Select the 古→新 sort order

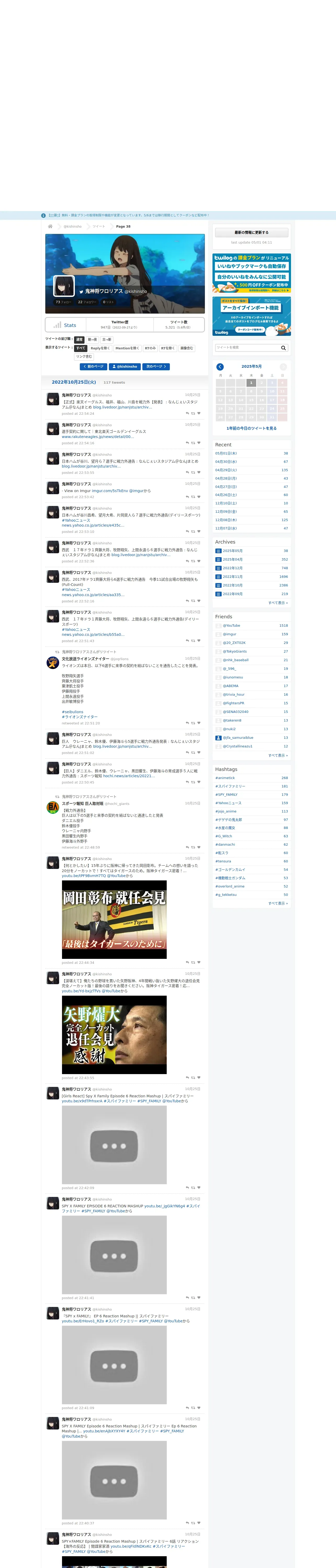point(107,340)
